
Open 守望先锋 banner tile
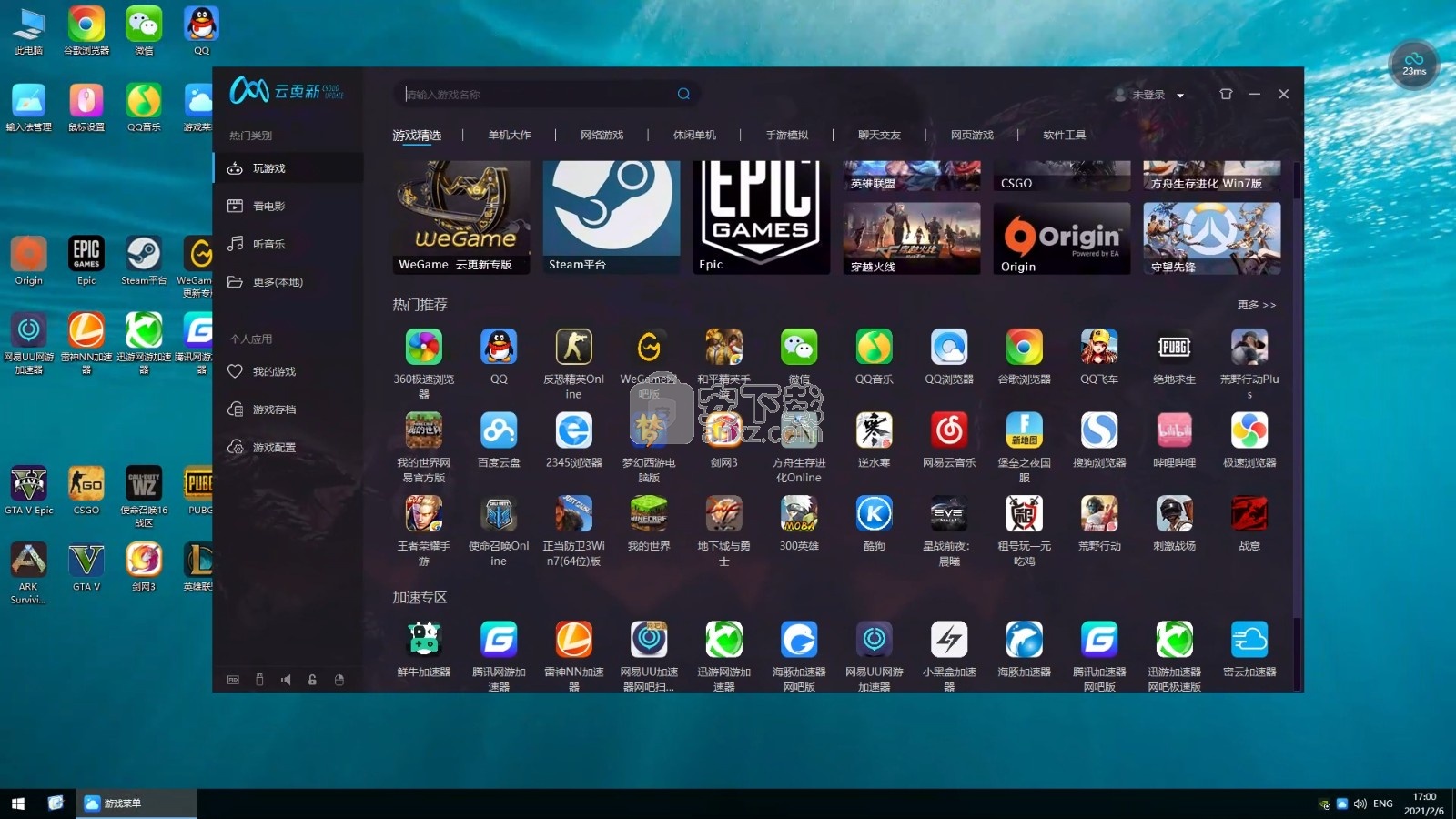pyautogui.click(x=1211, y=238)
